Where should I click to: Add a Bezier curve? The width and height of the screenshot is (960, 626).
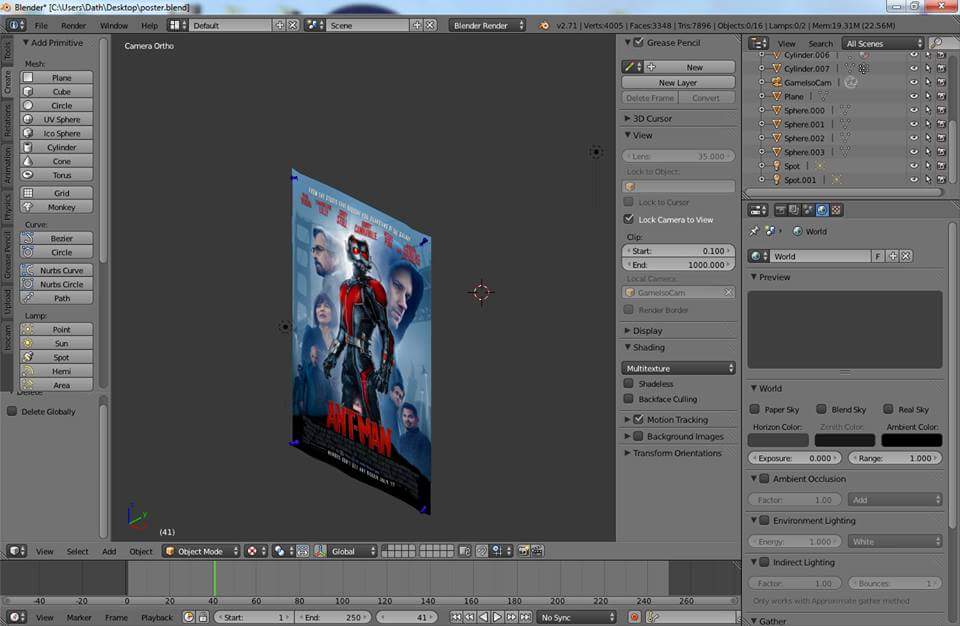pos(56,238)
